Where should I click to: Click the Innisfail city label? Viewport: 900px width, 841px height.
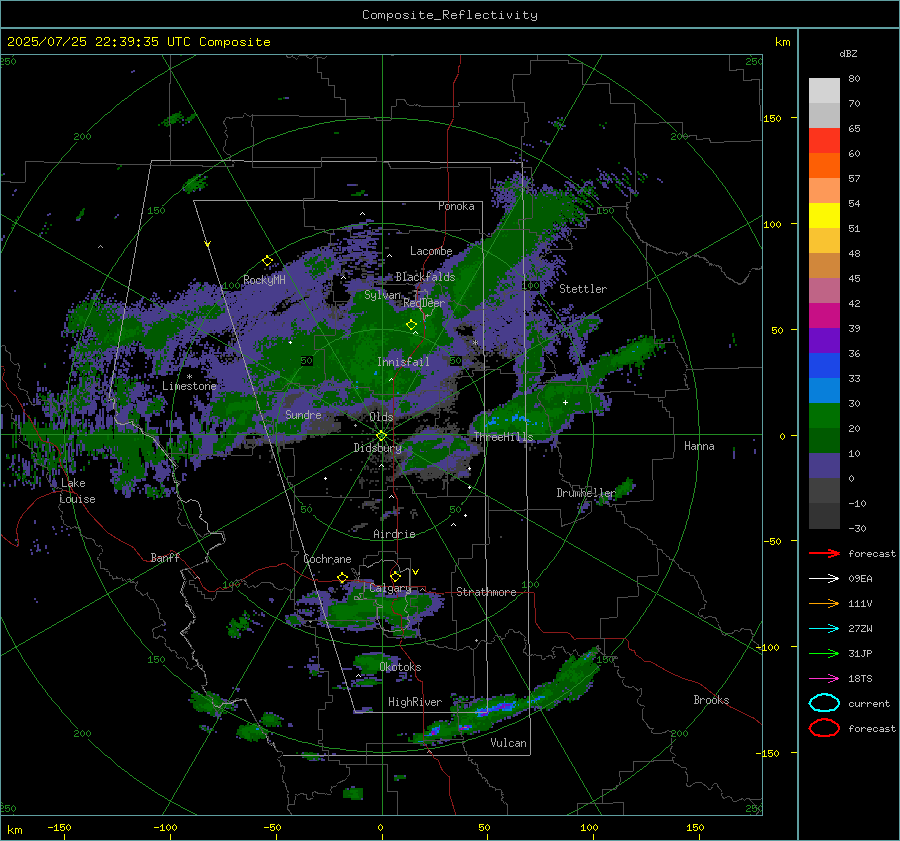pos(403,362)
